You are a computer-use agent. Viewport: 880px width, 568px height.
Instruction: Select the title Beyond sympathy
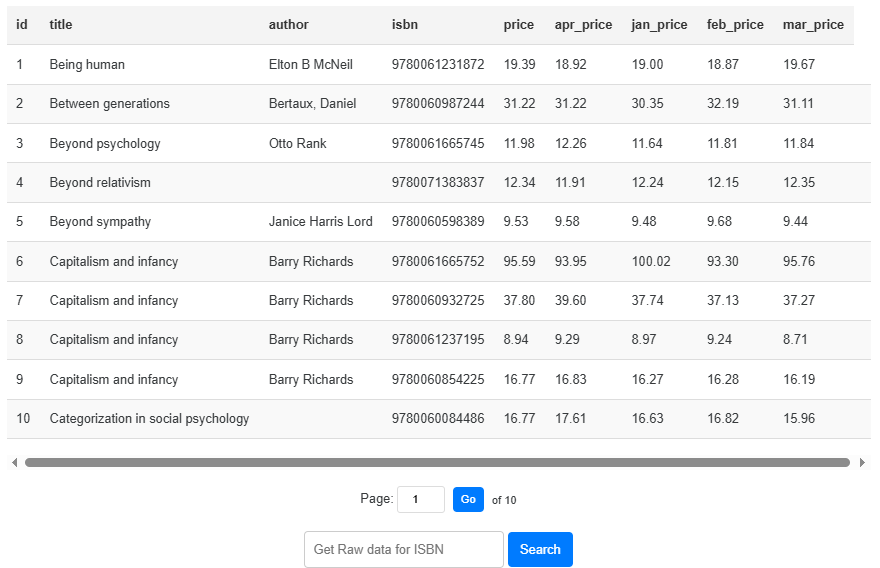click(100, 222)
